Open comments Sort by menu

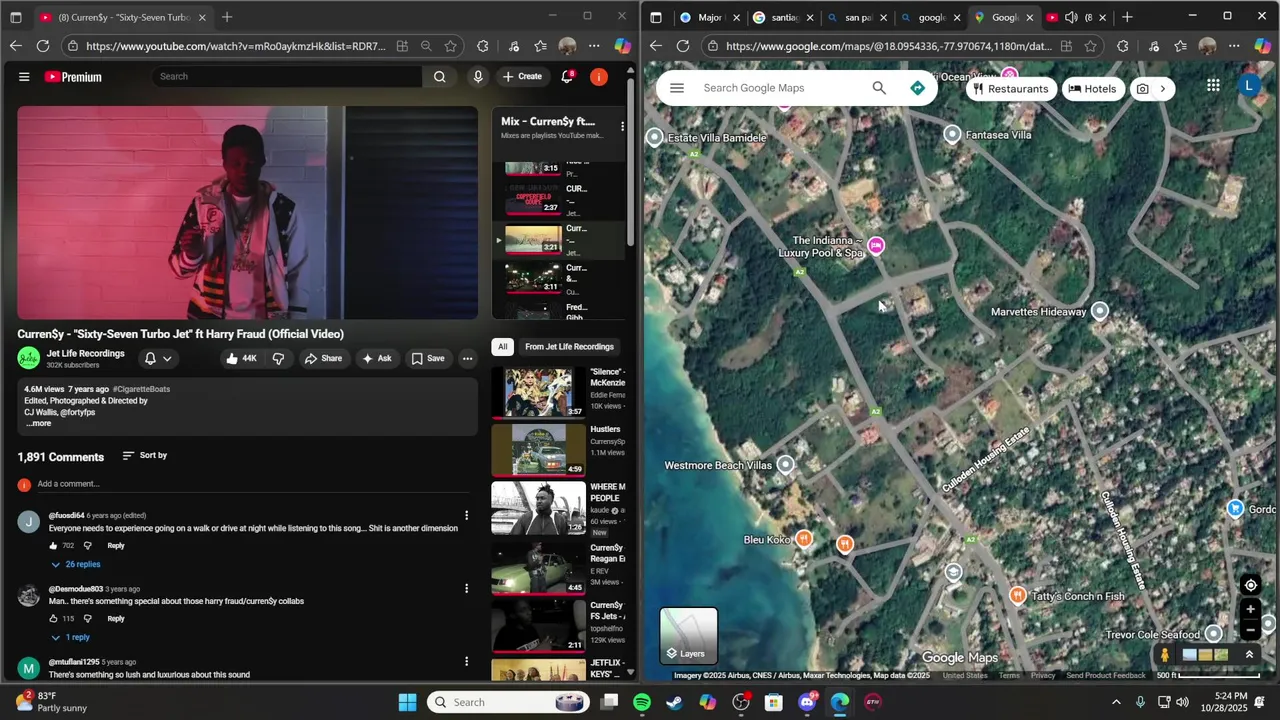(x=145, y=456)
